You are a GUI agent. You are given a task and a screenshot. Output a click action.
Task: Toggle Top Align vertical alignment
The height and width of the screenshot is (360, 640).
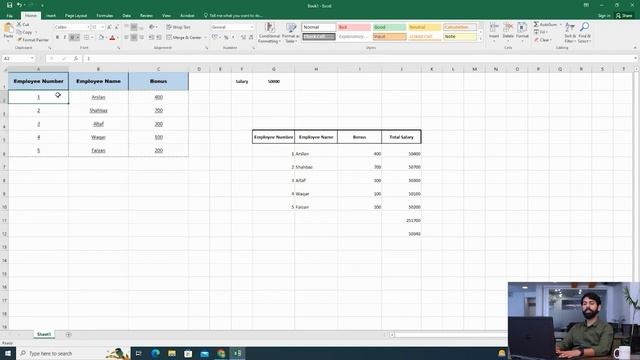click(127, 27)
